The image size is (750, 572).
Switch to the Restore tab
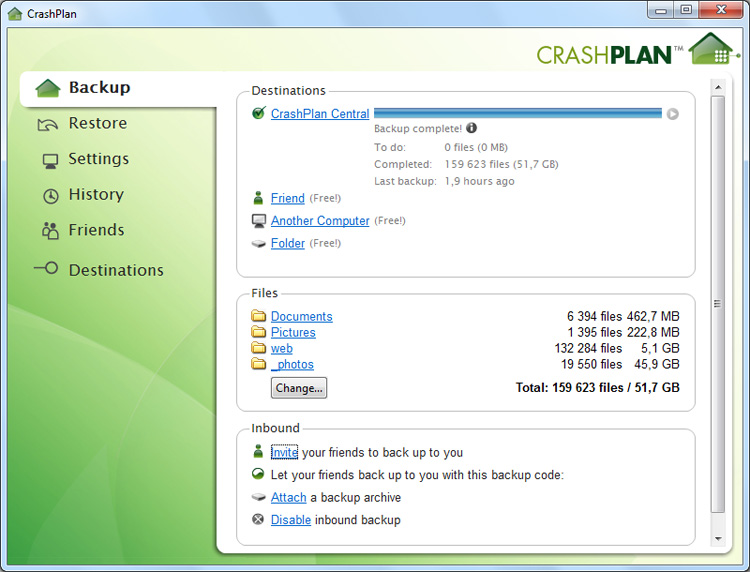click(x=98, y=123)
